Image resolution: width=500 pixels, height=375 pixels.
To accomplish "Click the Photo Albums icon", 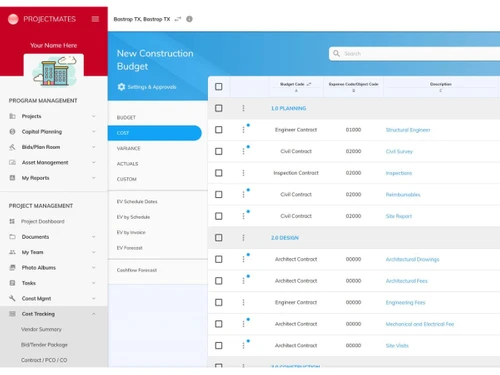I will (x=12, y=267).
